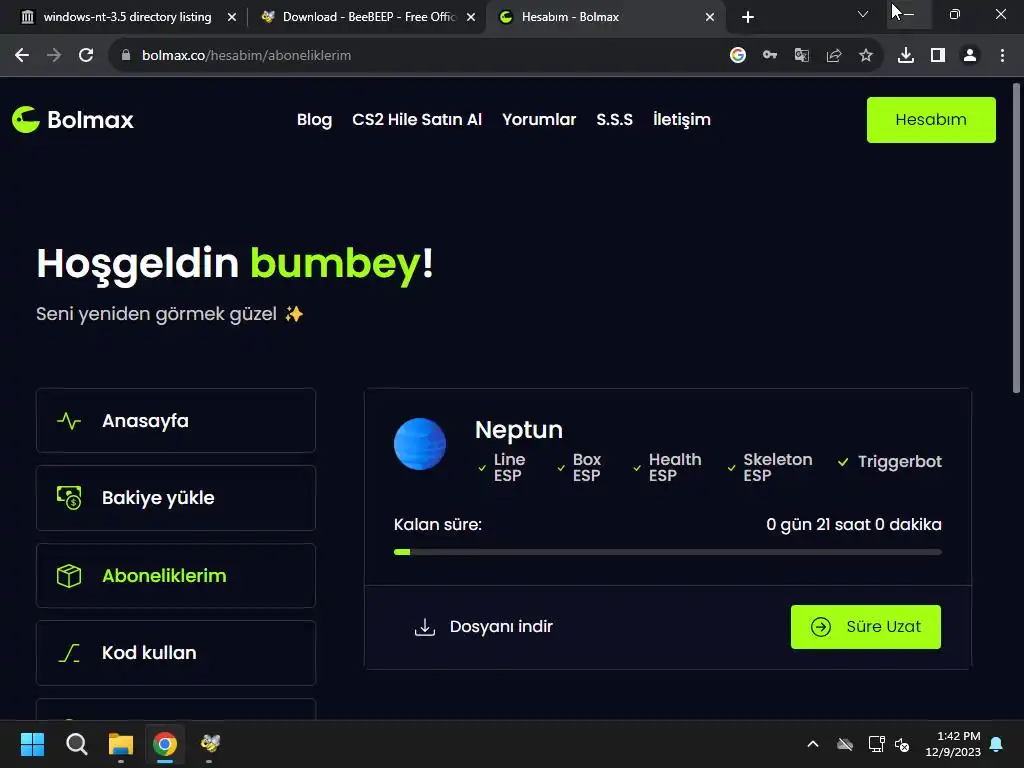Click the Skeleton ESP feature label
This screenshot has width=1024, height=768.
[777, 468]
